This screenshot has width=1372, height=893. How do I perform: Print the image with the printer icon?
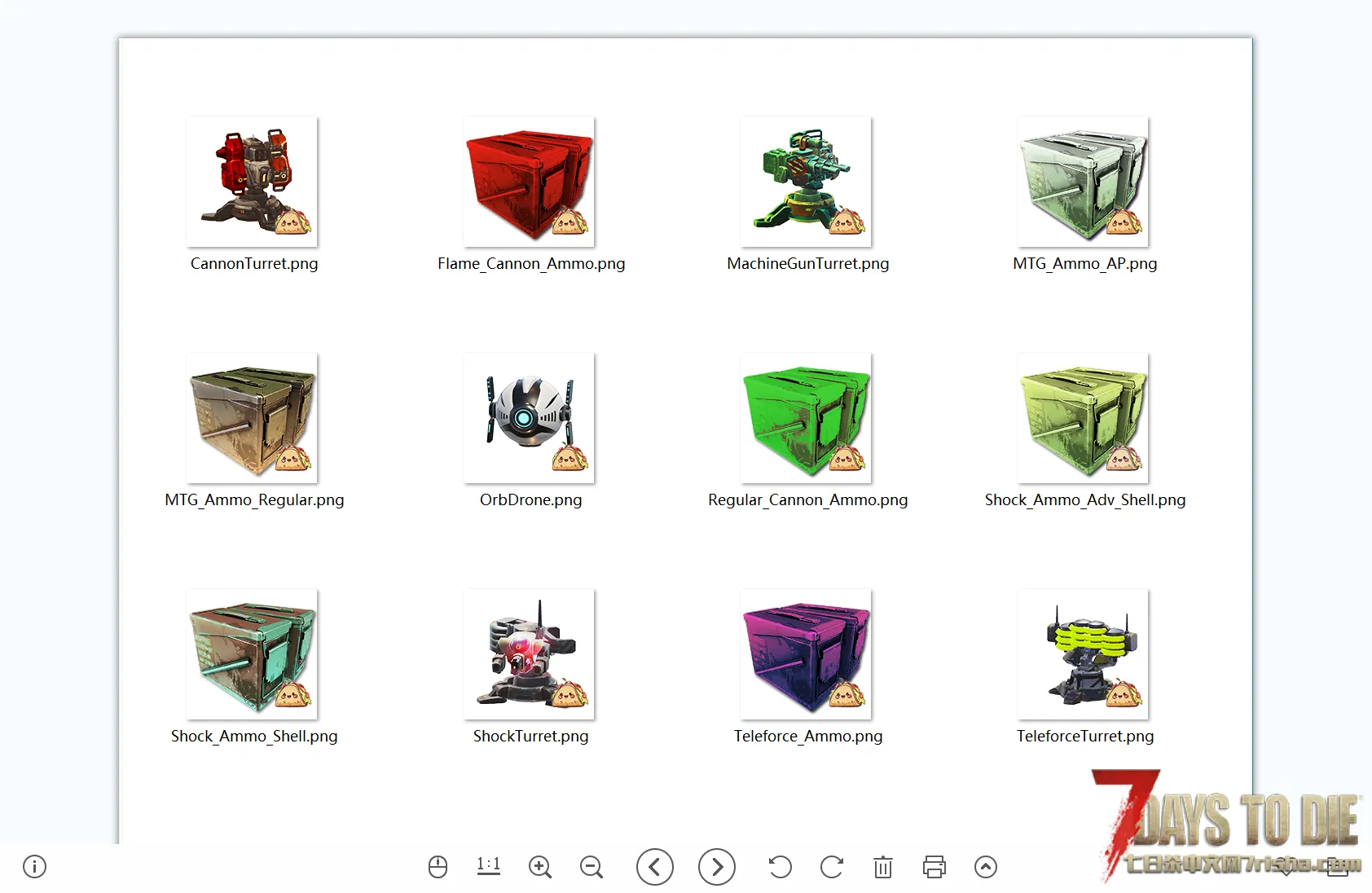pos(934,867)
